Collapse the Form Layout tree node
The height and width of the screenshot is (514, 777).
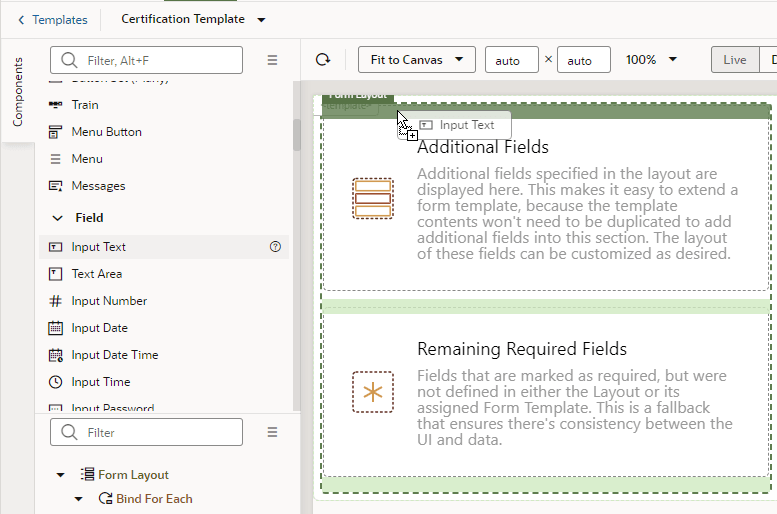pos(62,475)
